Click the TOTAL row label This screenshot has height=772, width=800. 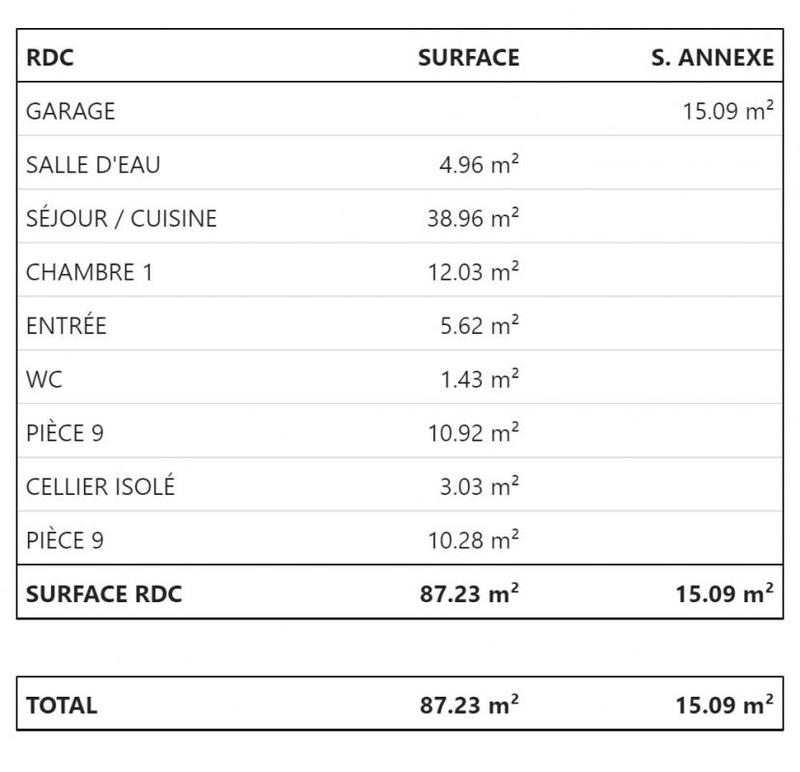62,705
